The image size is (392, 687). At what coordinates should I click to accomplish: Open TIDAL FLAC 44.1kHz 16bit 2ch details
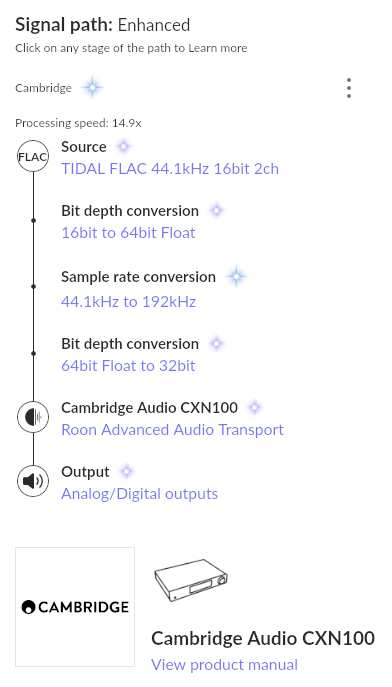coord(170,169)
